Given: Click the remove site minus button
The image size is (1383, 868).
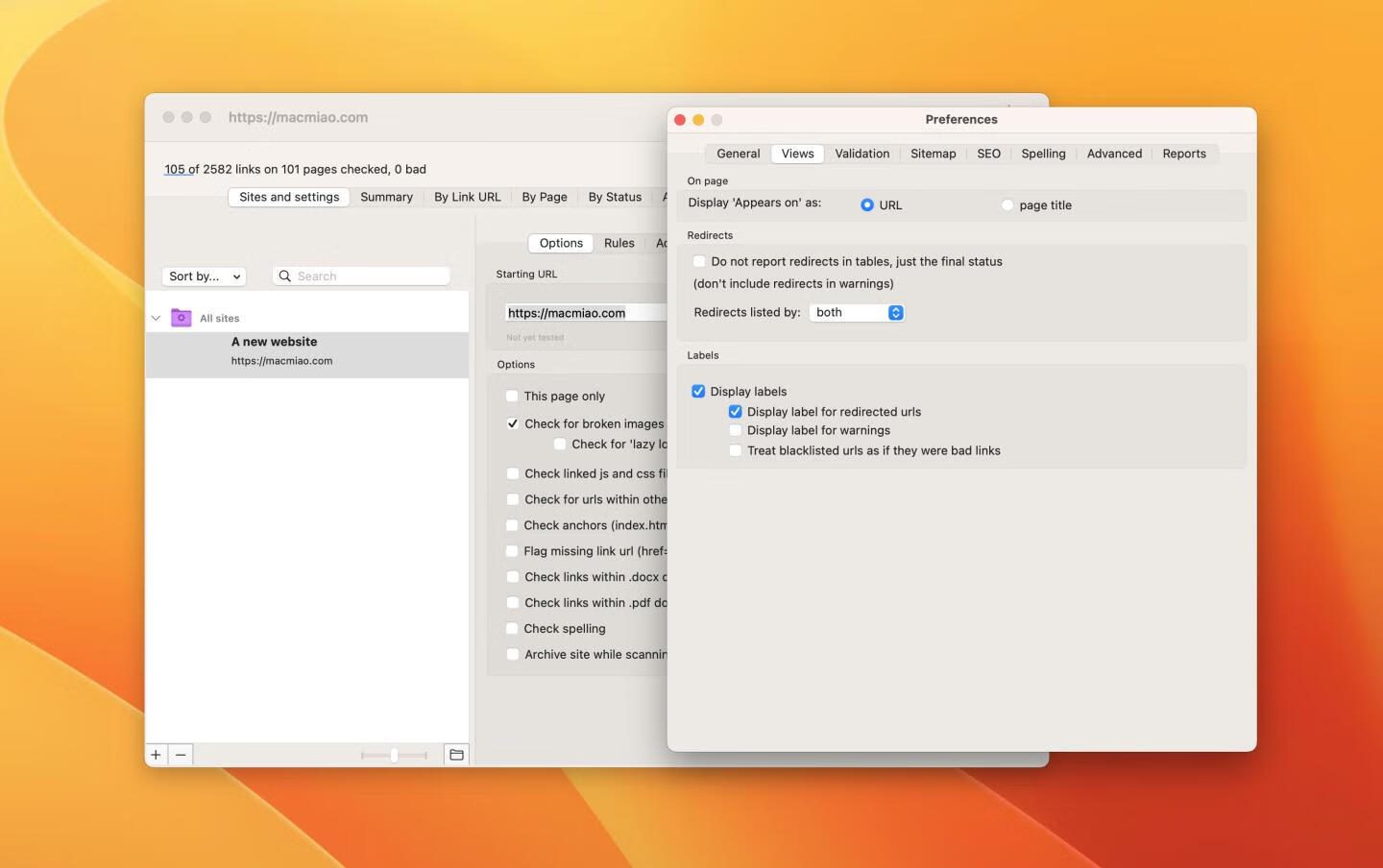Looking at the screenshot, I should click(x=181, y=755).
